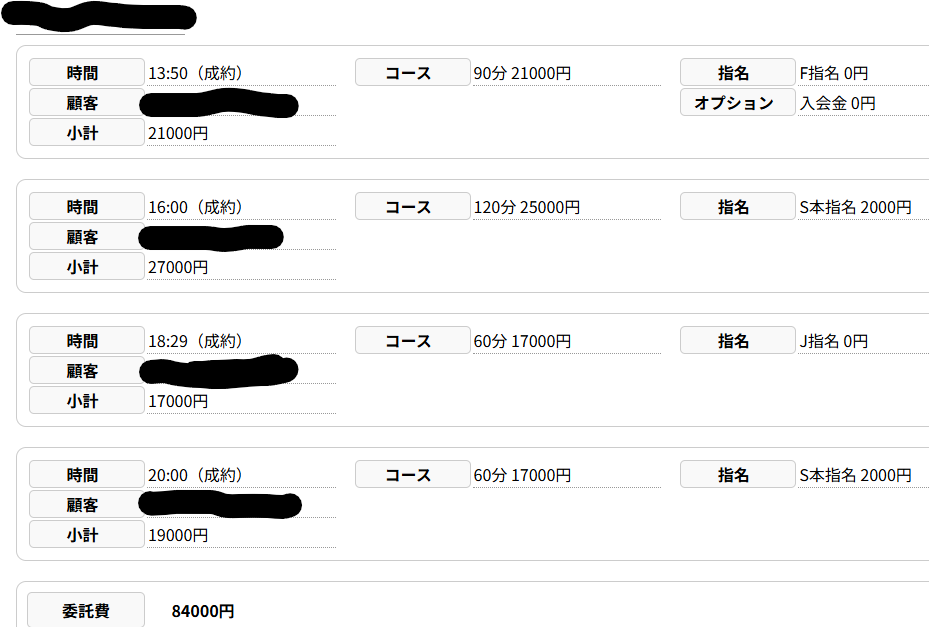Click the 84000円 total amount
Screen dimensions: 929x627
click(203, 611)
